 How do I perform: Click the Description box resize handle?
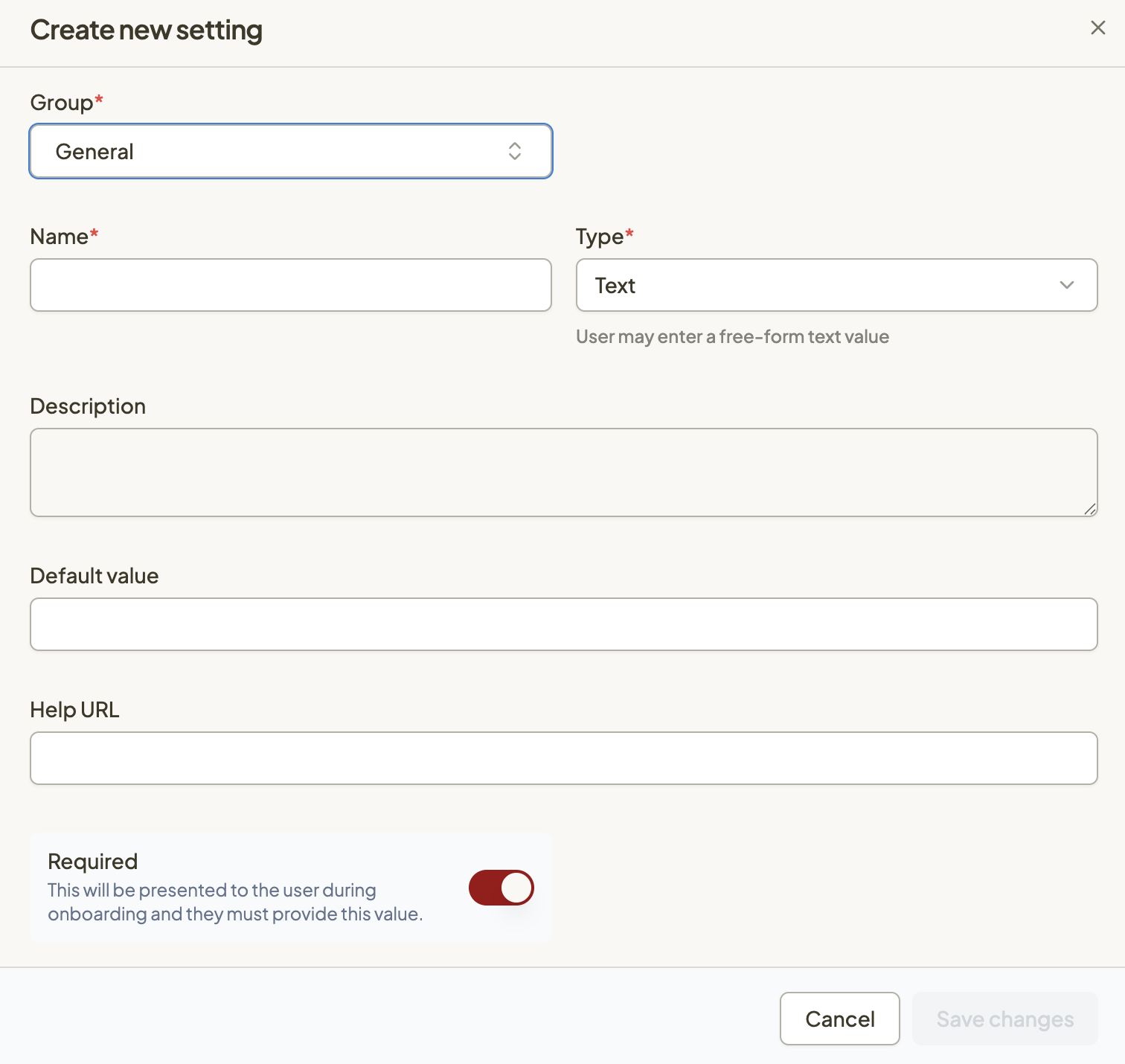(x=1090, y=509)
